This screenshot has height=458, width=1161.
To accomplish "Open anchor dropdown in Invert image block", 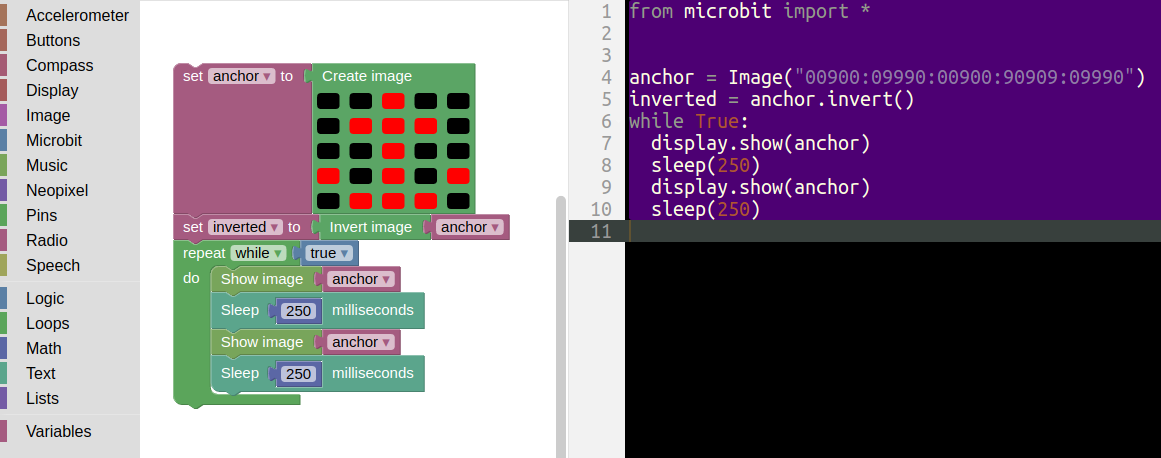I will (470, 227).
